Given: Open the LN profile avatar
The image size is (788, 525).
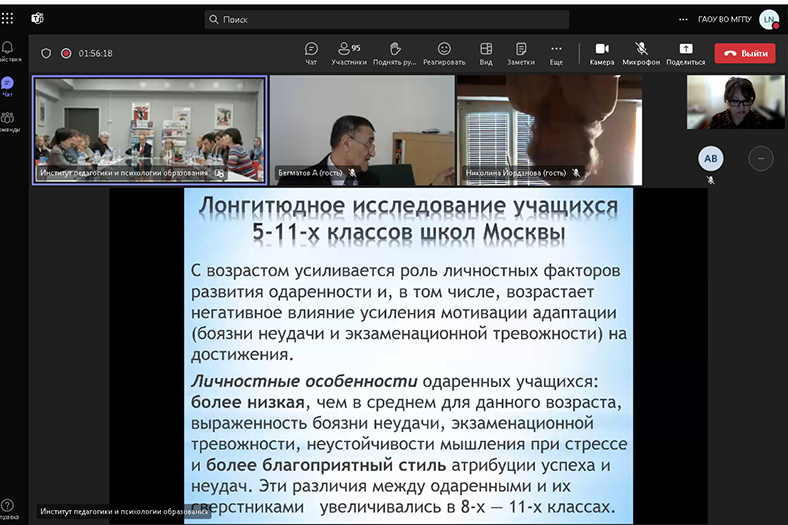Looking at the screenshot, I should [x=768, y=19].
